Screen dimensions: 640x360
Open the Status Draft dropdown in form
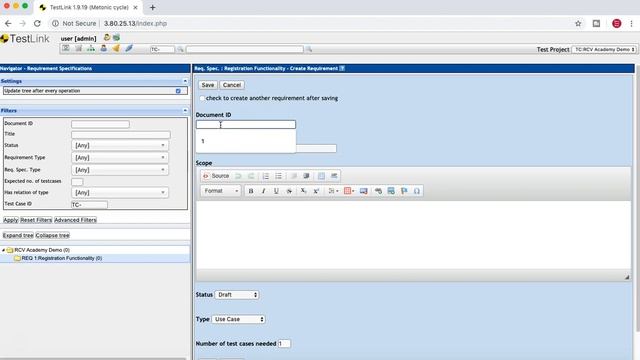point(237,295)
